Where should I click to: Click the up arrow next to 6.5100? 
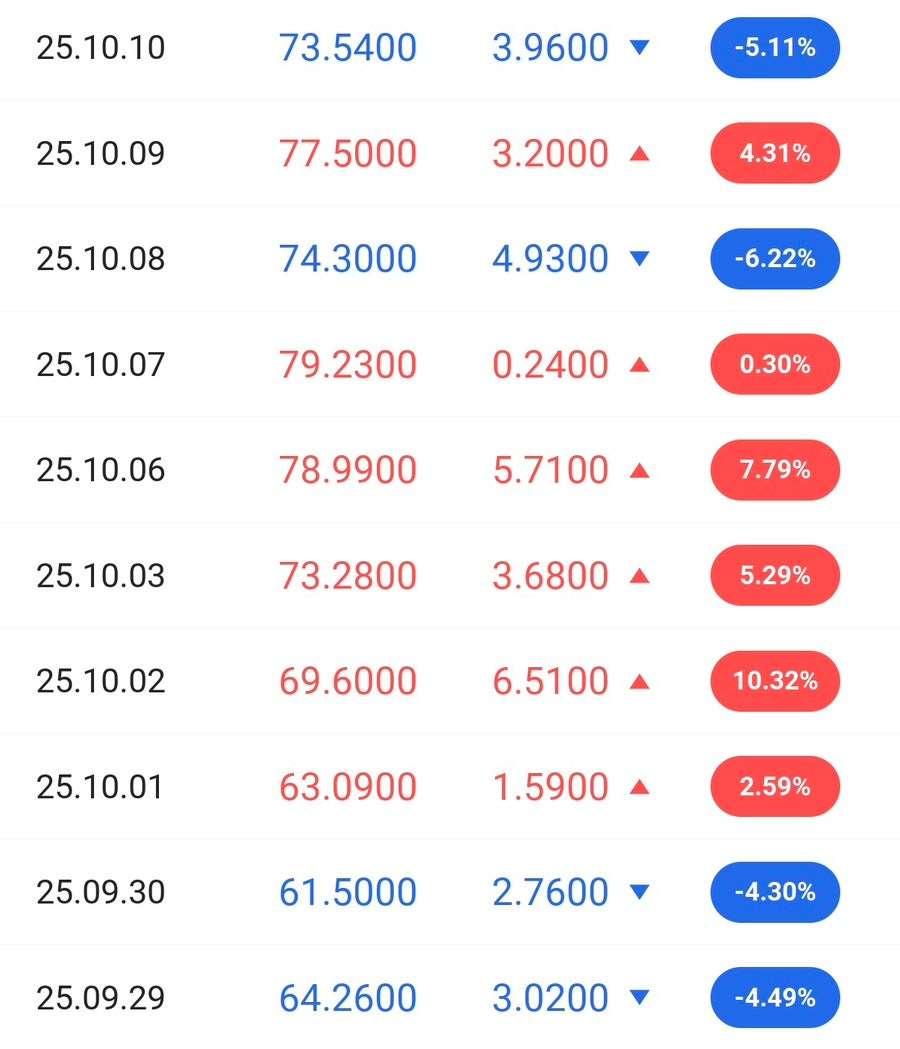point(640,682)
